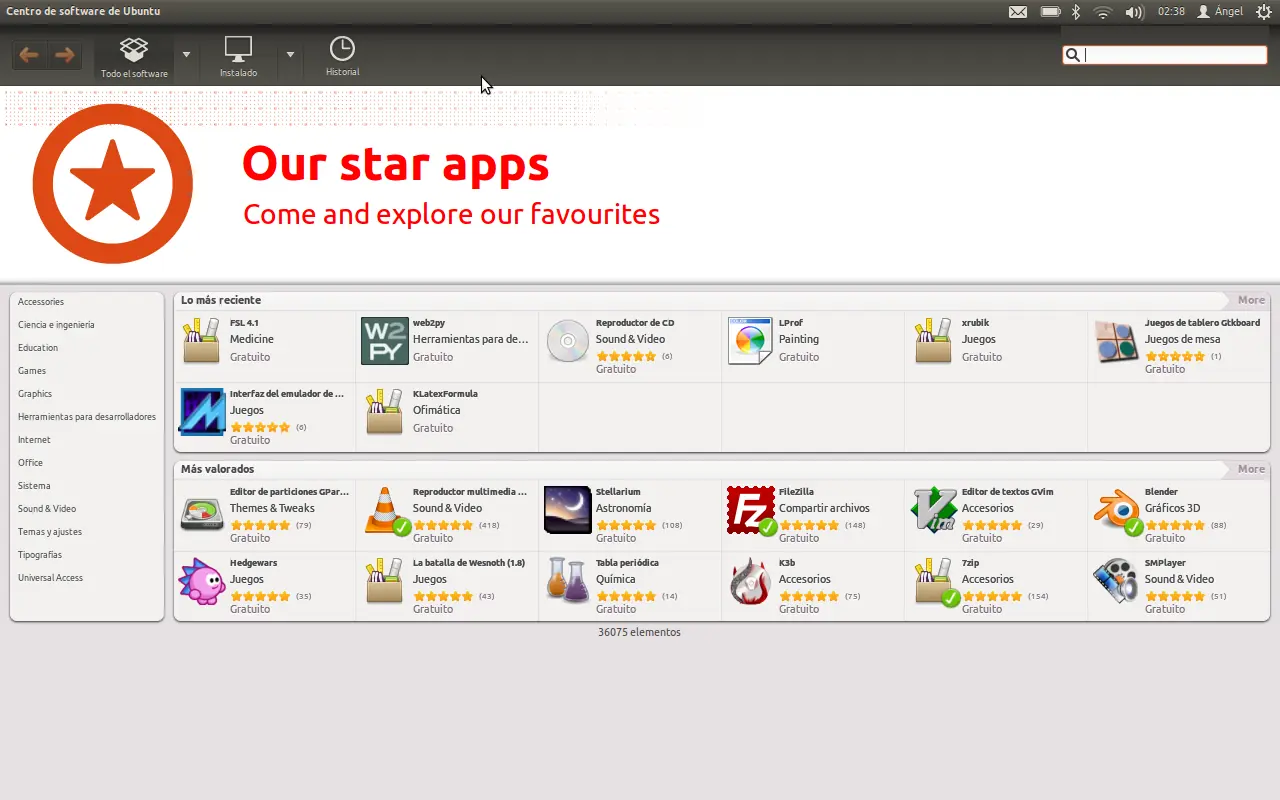Open Tabla periódica flasks icon
Screen dimensions: 1280x800
568,581
